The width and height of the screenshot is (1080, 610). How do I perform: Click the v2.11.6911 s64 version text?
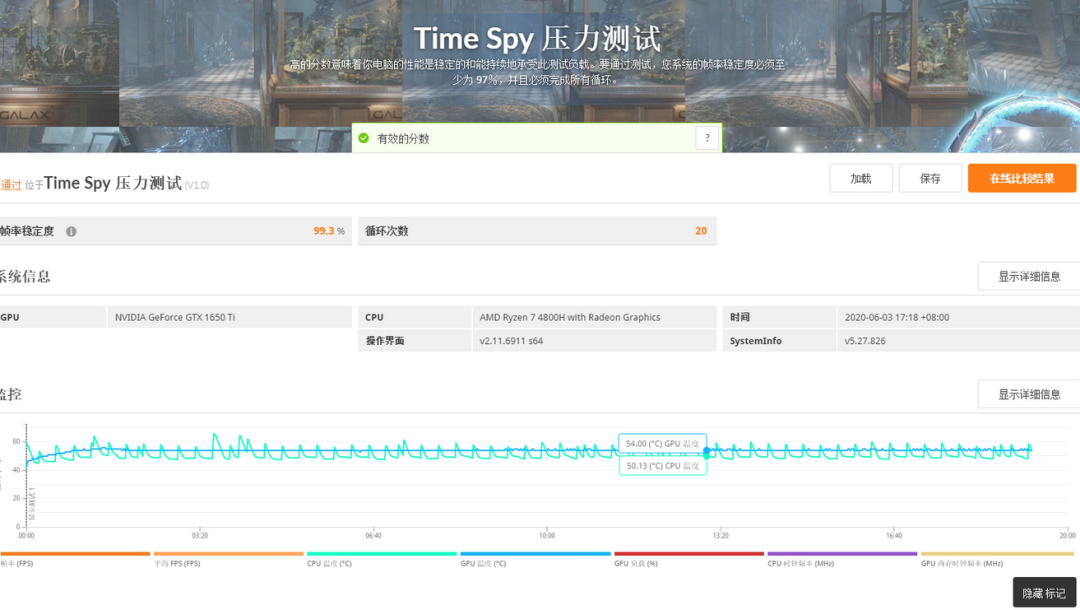511,341
